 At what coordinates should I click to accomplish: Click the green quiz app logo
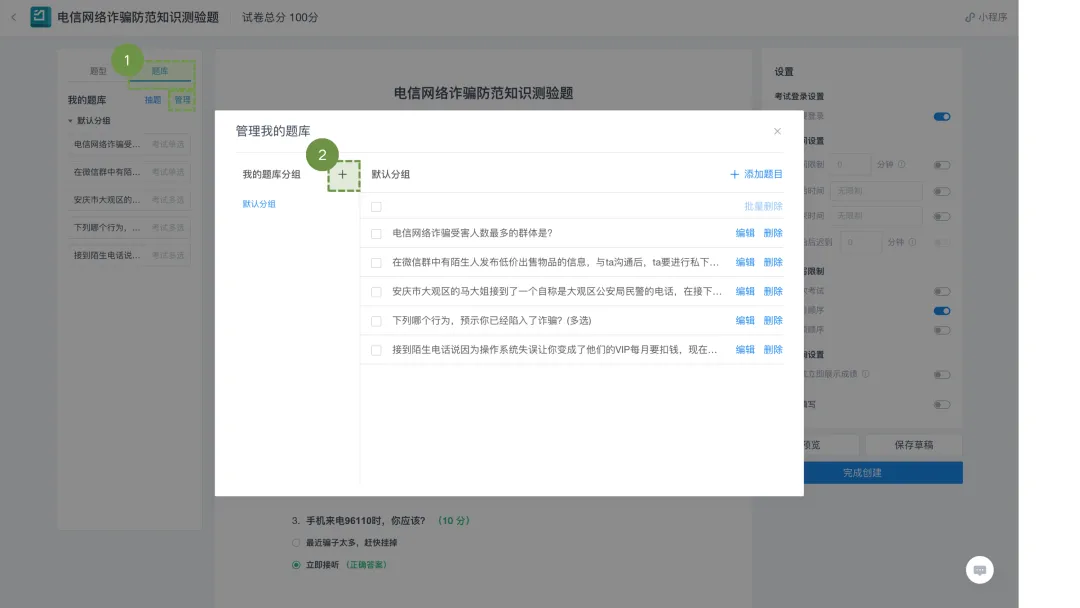(x=41, y=17)
